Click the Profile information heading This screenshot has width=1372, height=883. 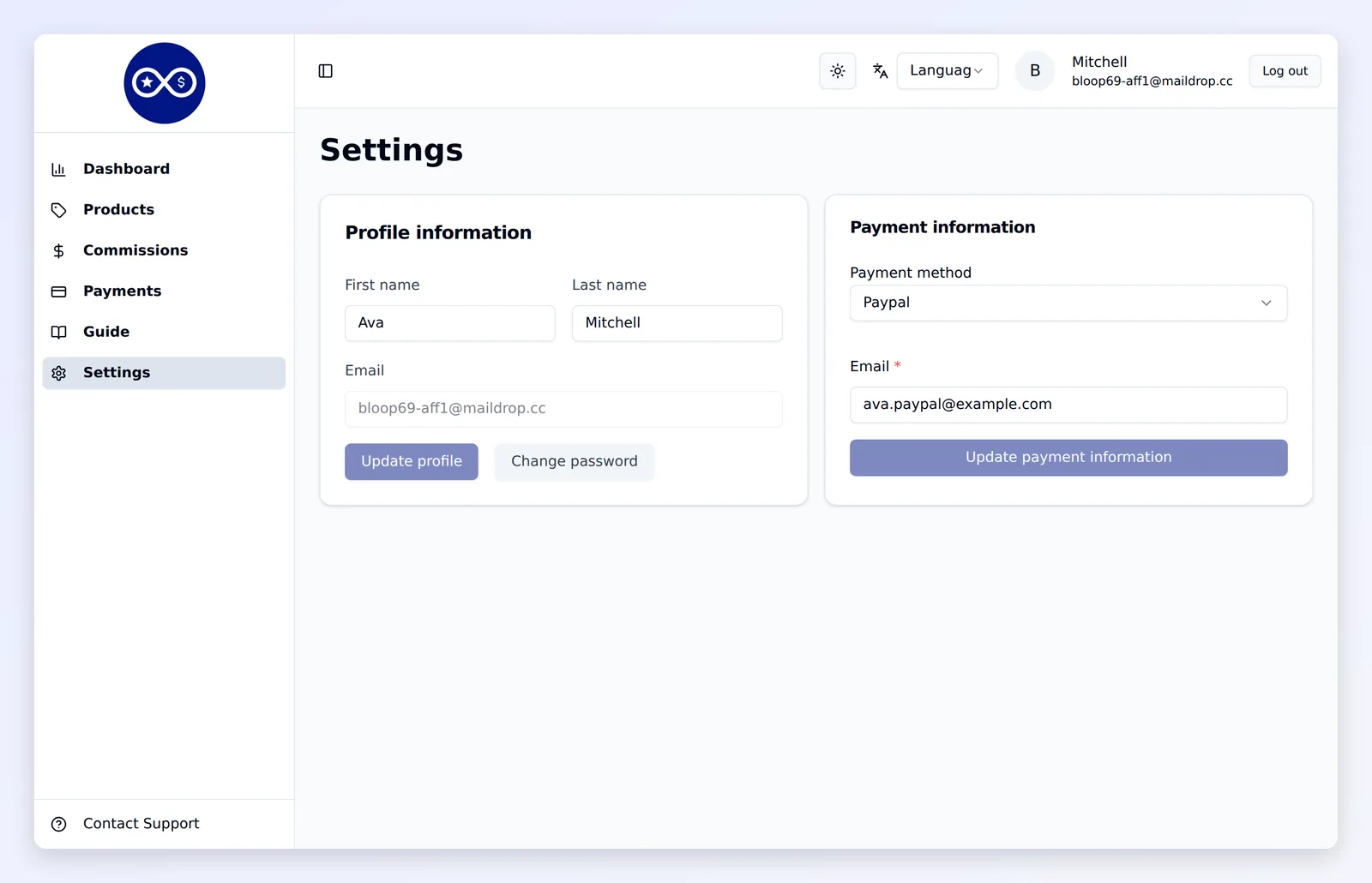click(438, 232)
